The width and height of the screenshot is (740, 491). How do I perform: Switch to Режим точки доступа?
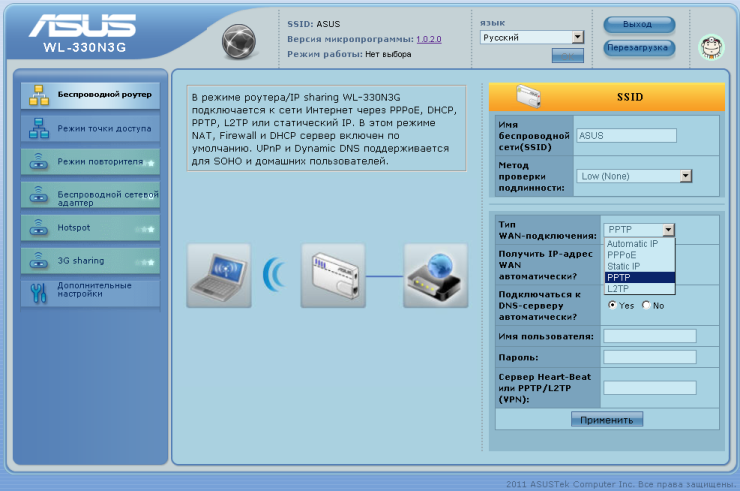91,128
